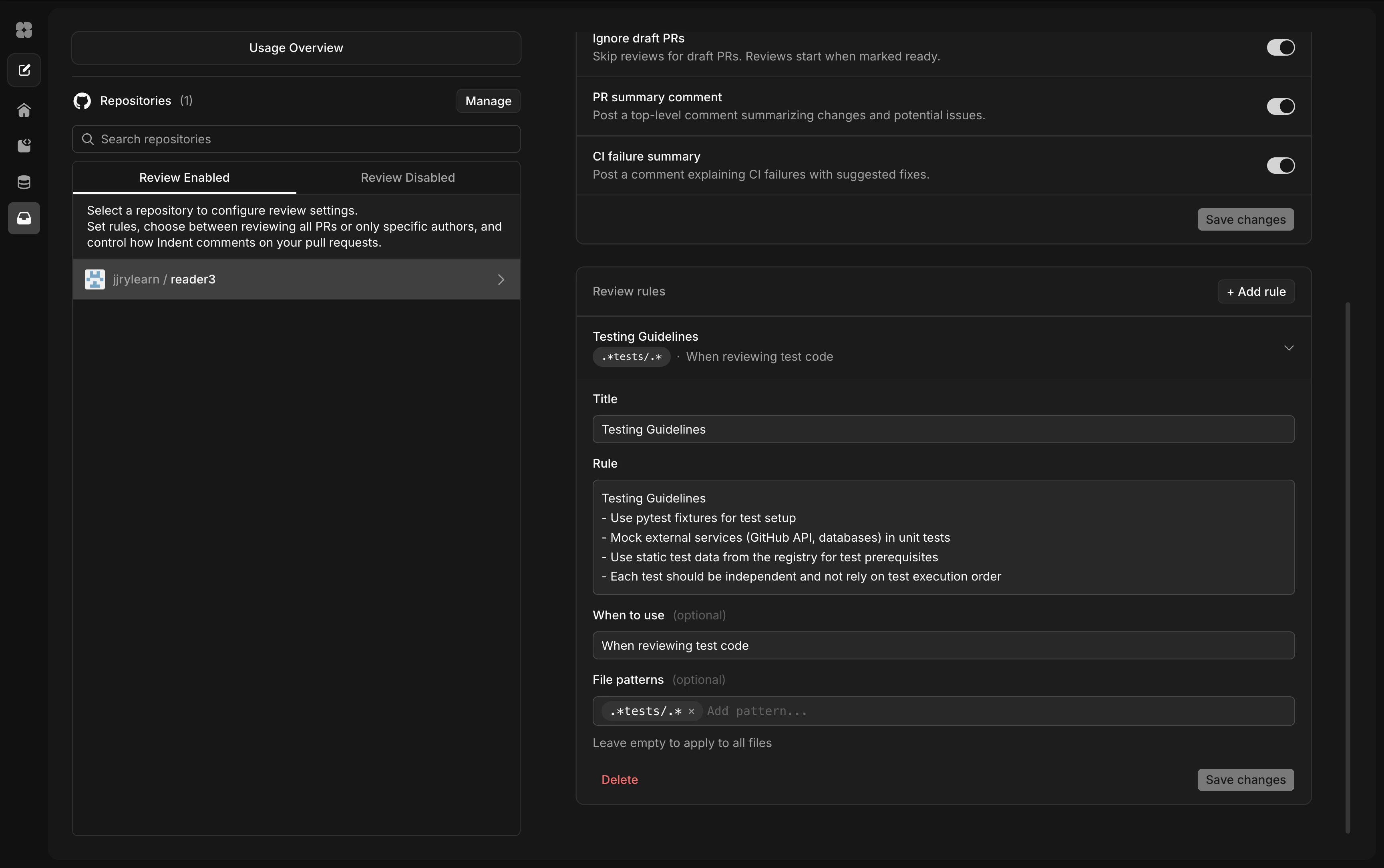Open the app launcher grid icon
The image size is (1384, 868).
click(x=24, y=30)
